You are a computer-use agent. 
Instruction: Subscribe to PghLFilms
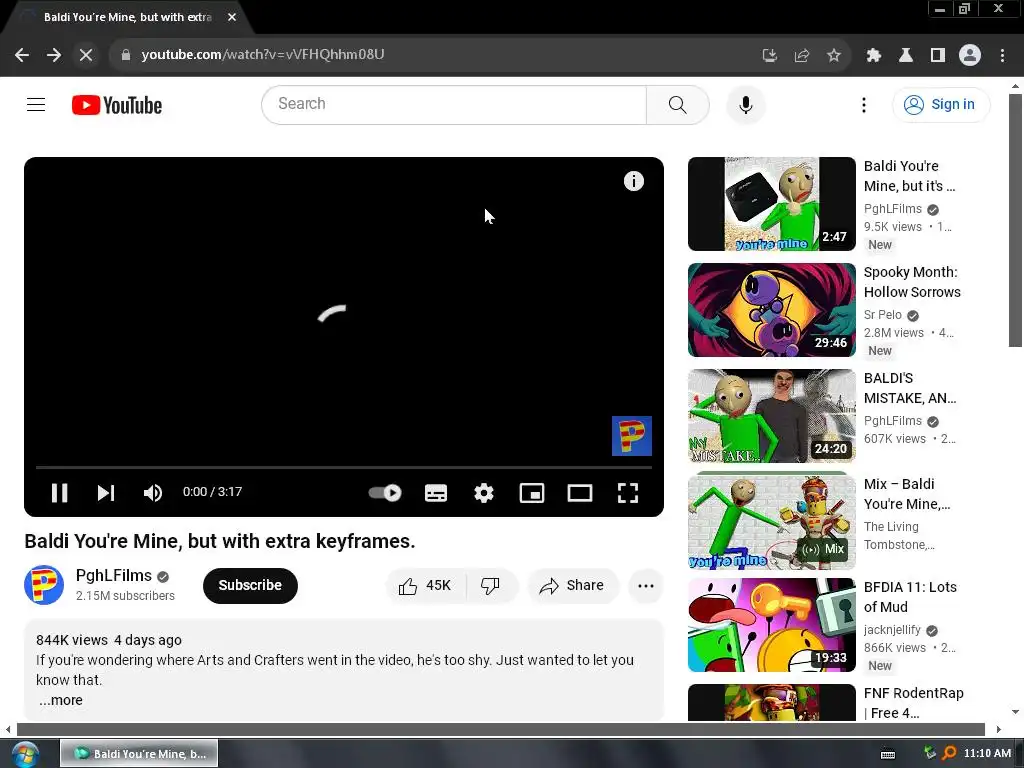(x=250, y=586)
